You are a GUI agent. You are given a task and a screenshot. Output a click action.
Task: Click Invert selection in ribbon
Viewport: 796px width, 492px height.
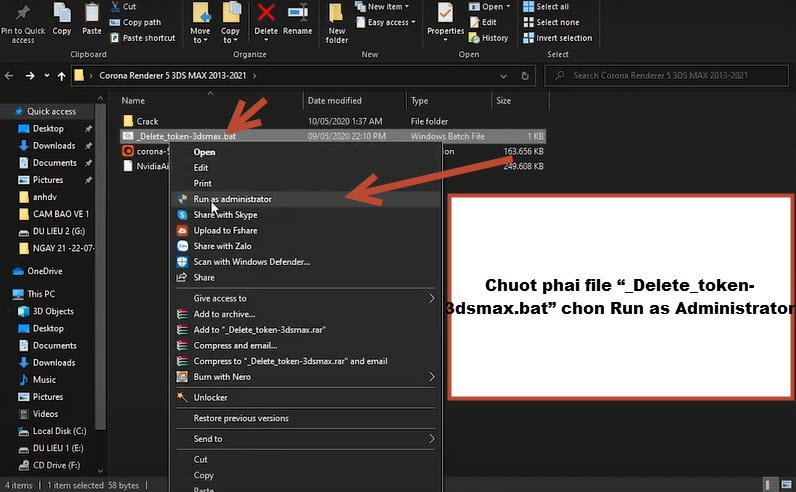563,38
